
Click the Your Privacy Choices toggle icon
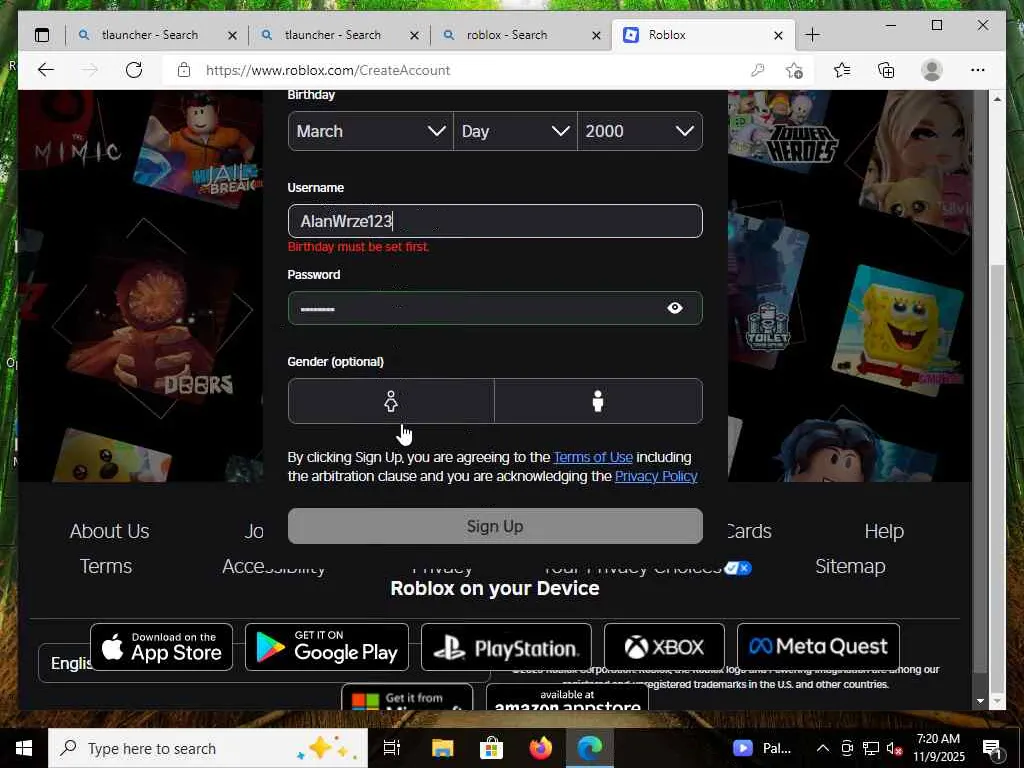pyautogui.click(x=738, y=568)
